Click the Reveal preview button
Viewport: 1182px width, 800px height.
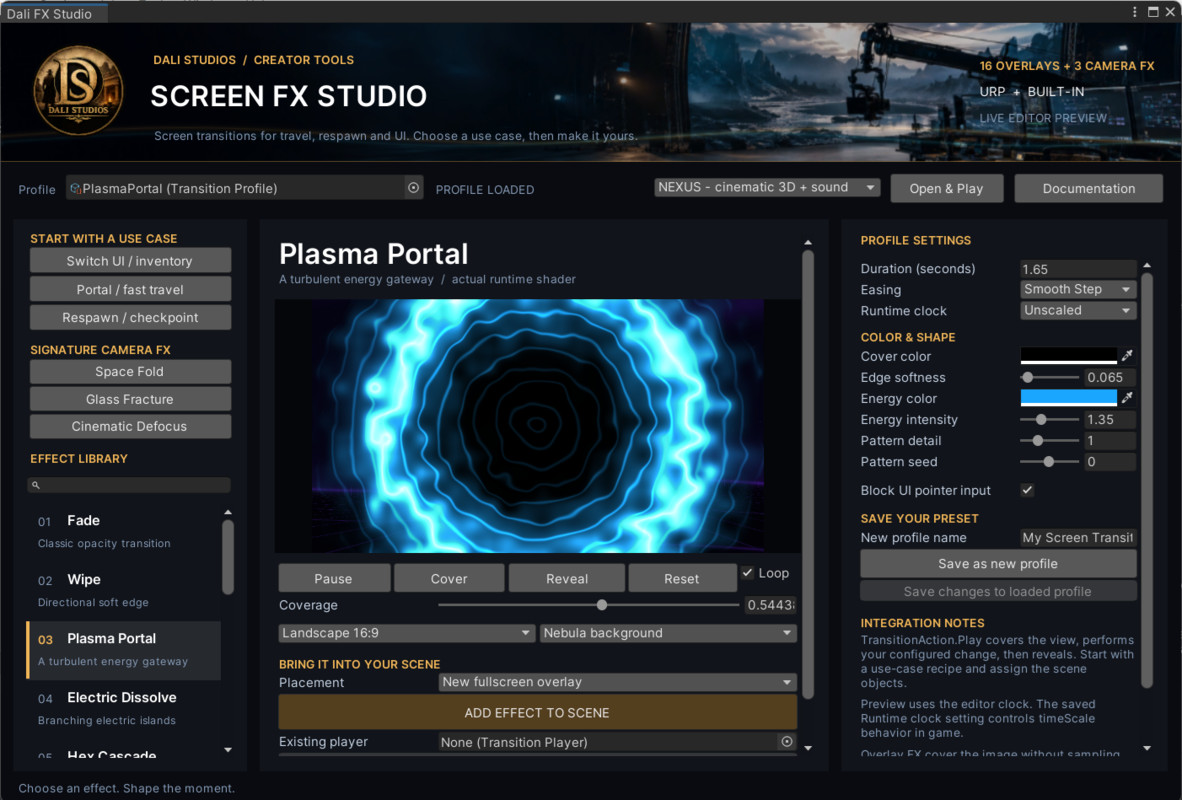(567, 578)
